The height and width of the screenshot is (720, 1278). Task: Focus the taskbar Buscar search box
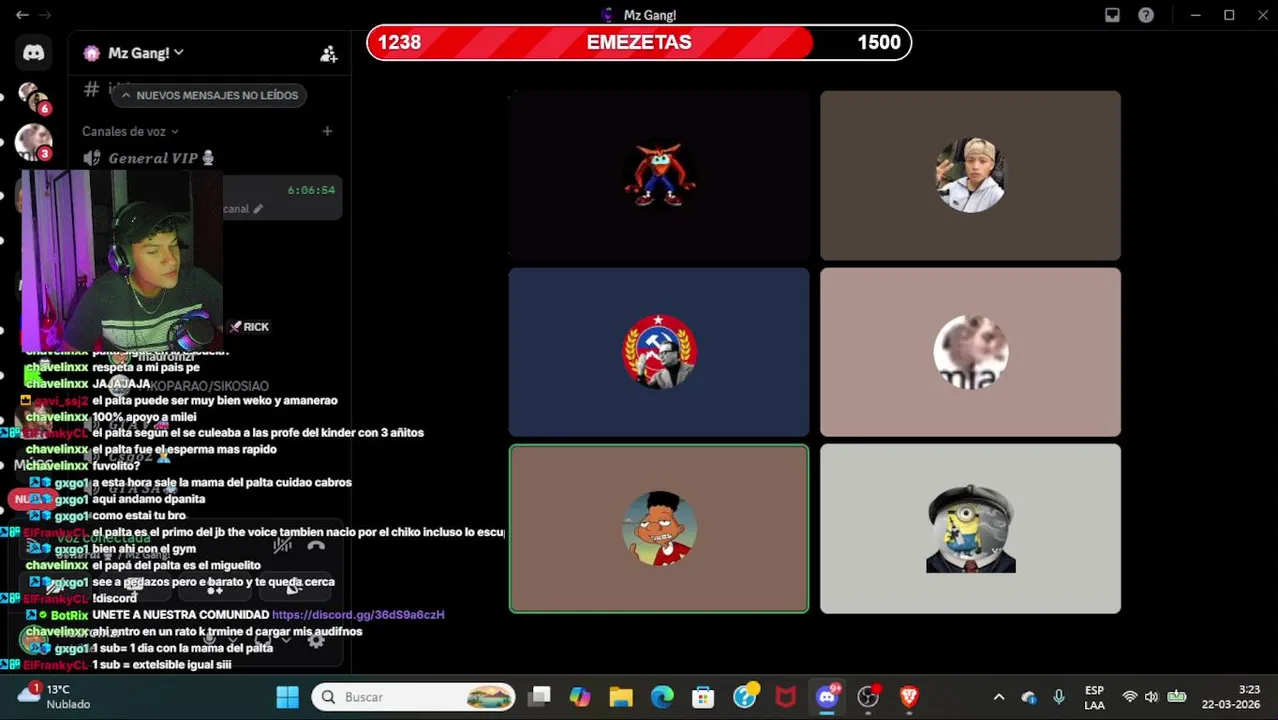(x=413, y=697)
